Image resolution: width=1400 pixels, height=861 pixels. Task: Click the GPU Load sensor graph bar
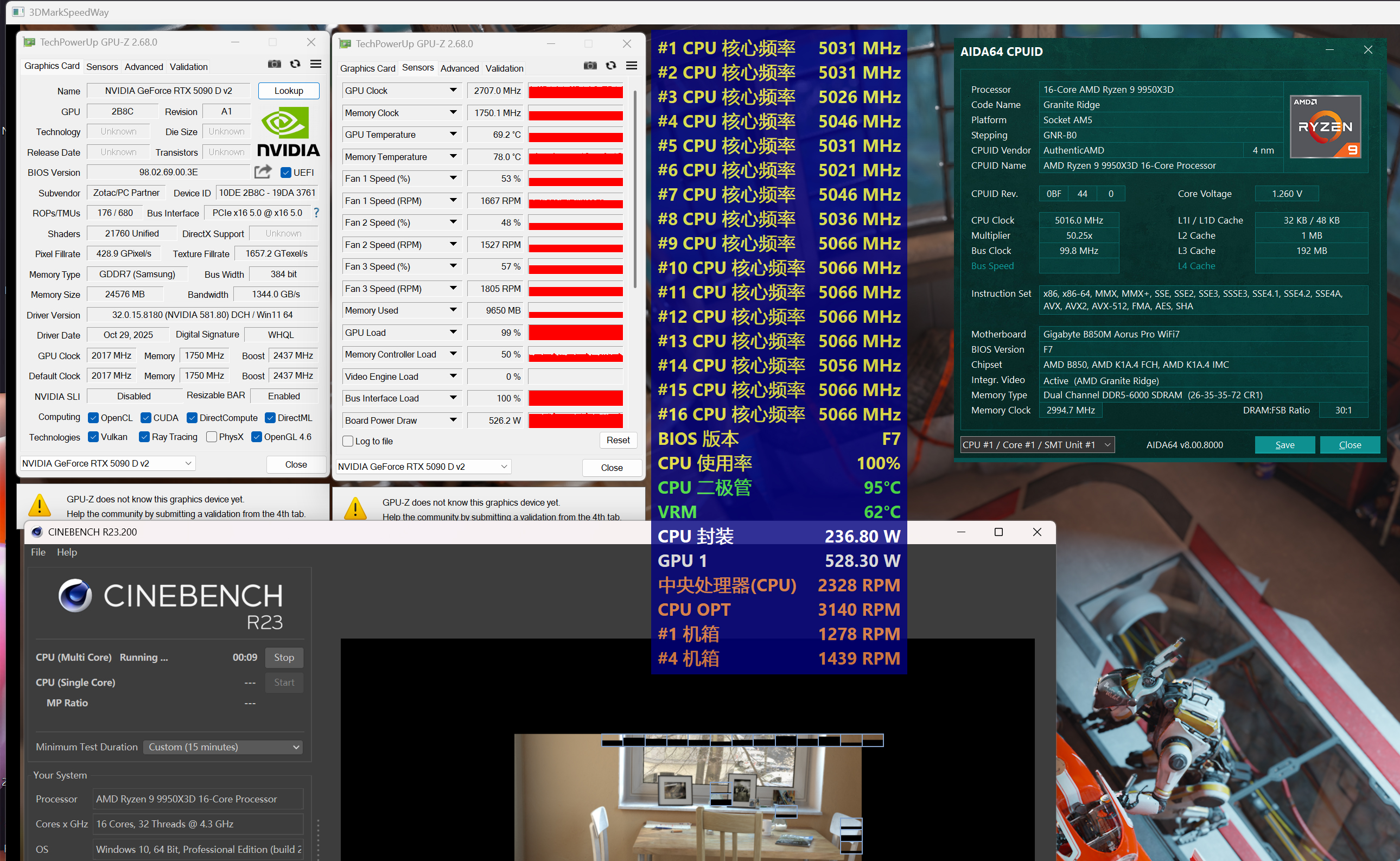point(575,332)
